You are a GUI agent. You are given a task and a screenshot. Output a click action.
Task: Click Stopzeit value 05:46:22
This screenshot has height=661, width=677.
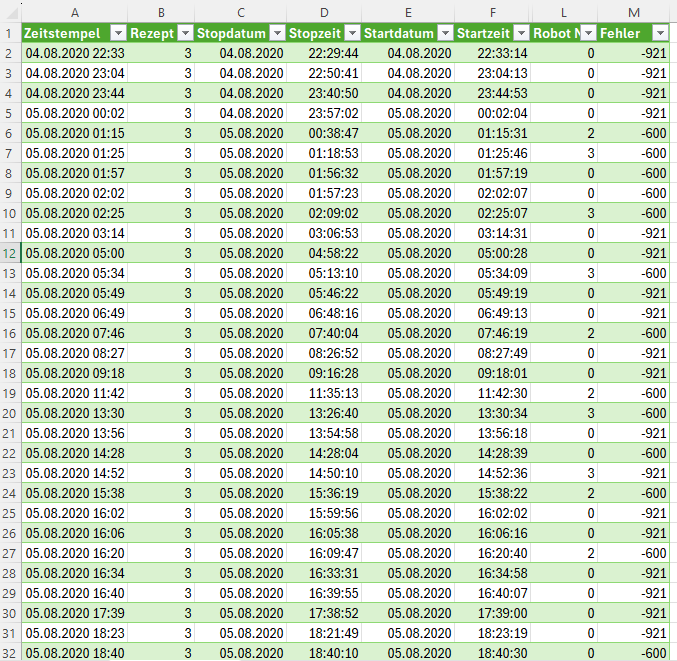click(324, 293)
